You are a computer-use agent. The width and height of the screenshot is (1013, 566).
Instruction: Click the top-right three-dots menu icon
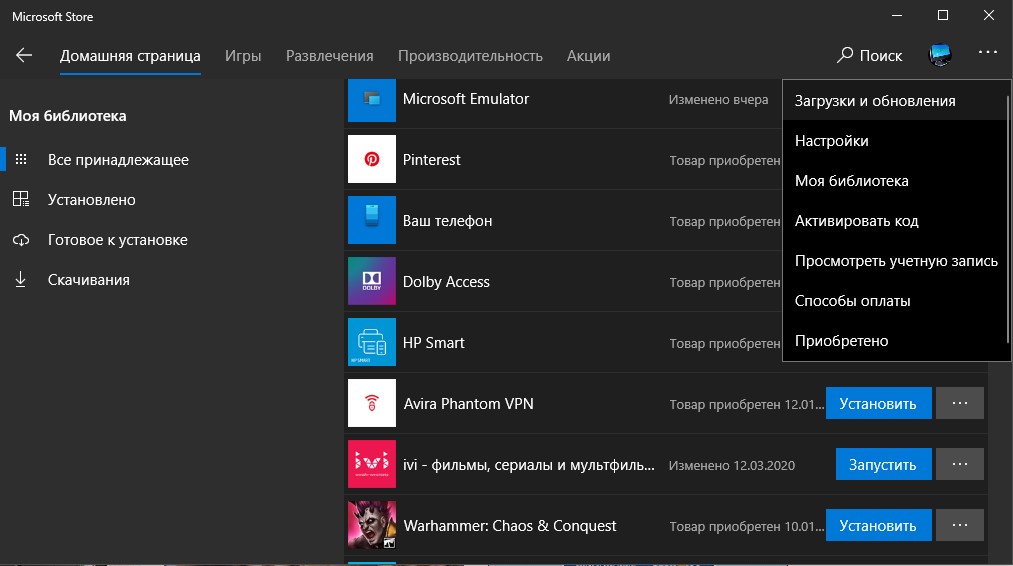point(988,52)
